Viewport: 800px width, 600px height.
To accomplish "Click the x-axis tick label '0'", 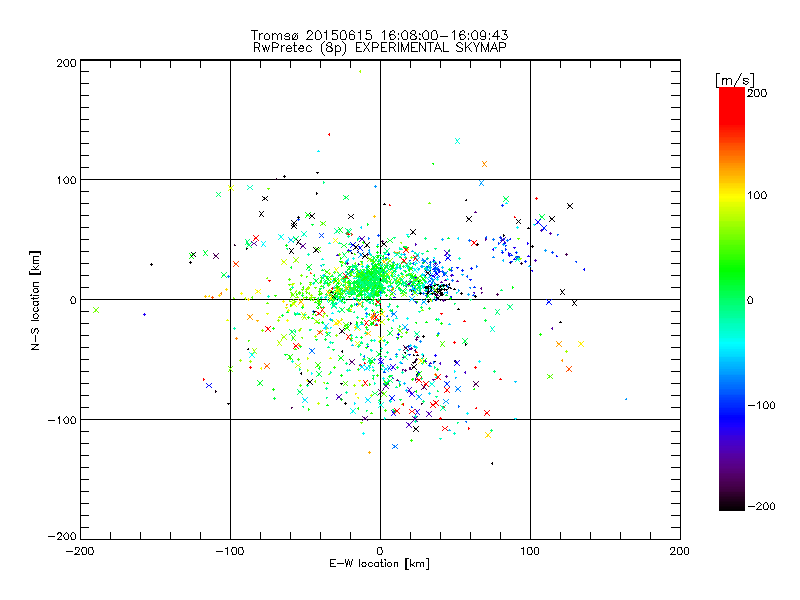I will click(x=380, y=551).
